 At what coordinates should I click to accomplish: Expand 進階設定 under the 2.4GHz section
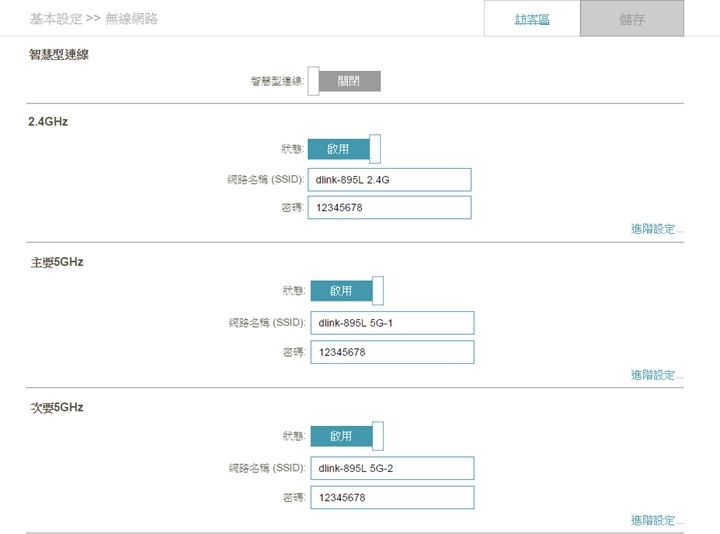click(657, 229)
